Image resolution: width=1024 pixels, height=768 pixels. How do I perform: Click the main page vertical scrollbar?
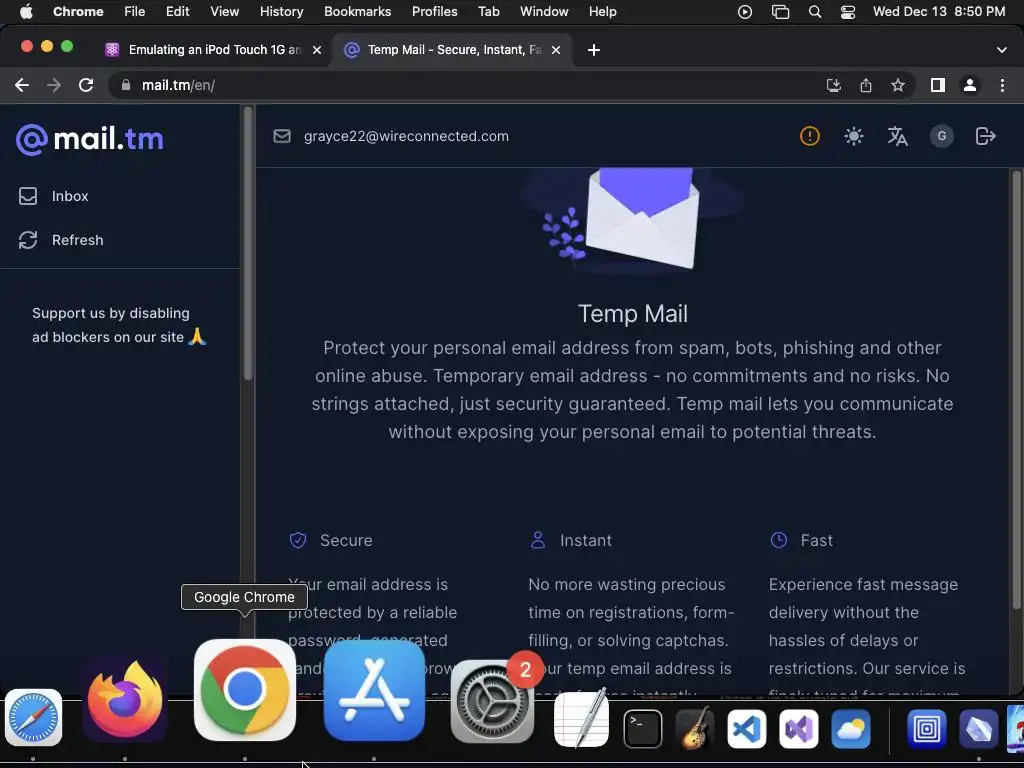(1016, 391)
